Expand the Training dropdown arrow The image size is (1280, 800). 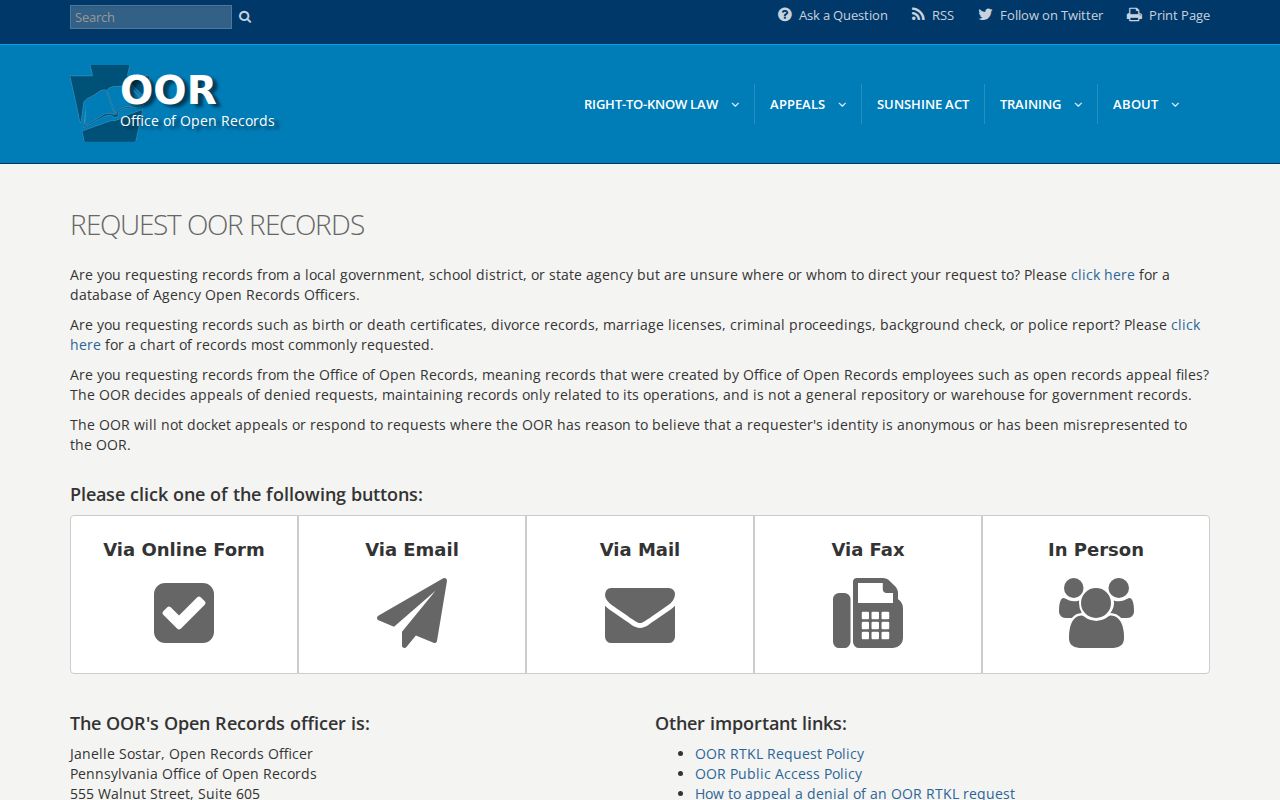click(x=1078, y=104)
